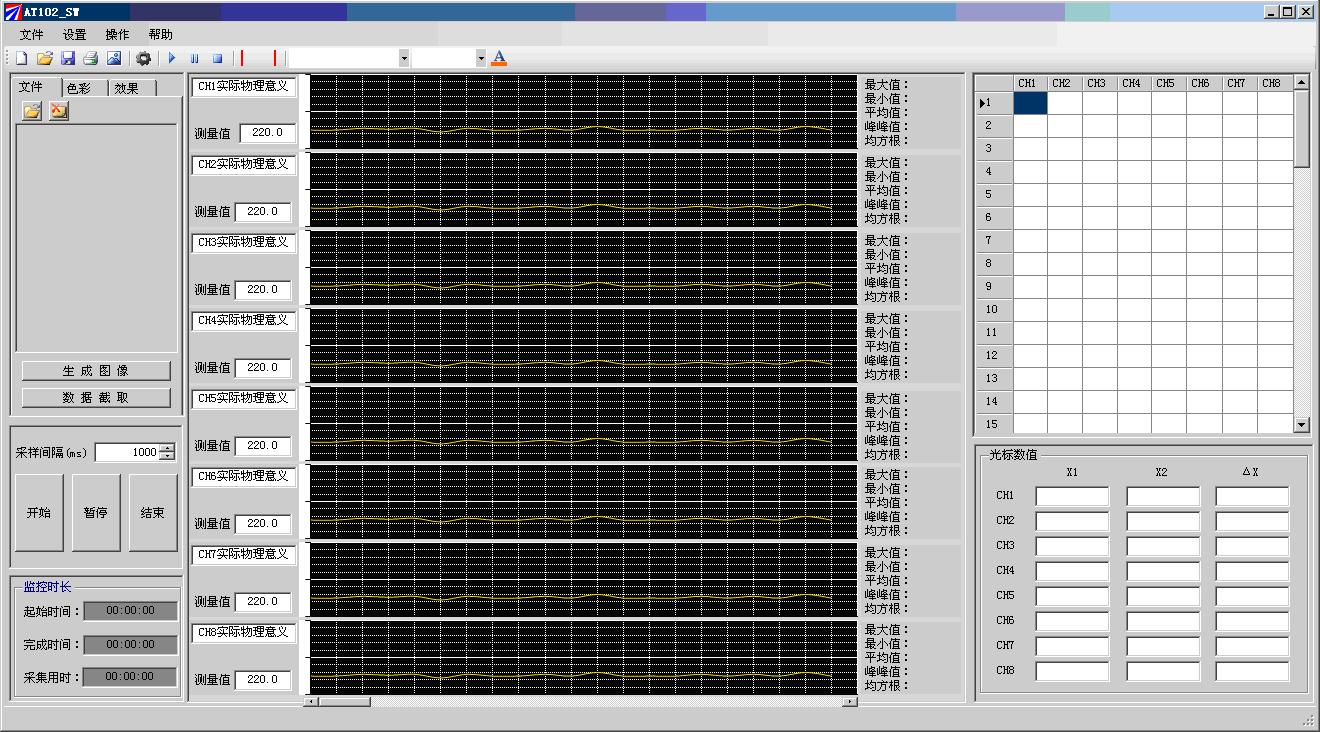Click the data table scroll-up arrow
Viewport: 1320px width, 732px height.
[x=1301, y=83]
